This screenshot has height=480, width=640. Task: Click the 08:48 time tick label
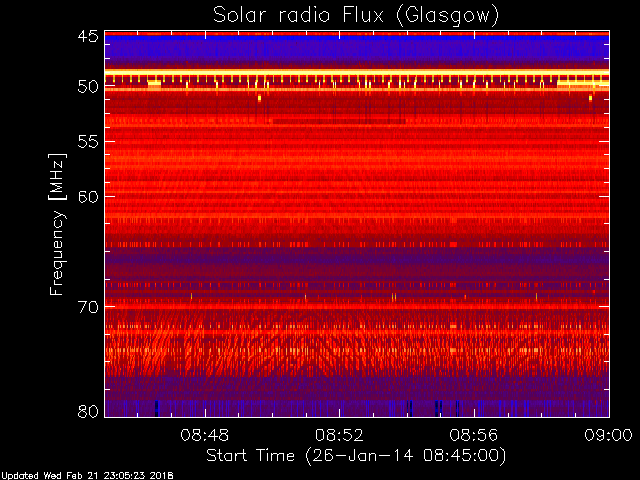click(x=204, y=435)
